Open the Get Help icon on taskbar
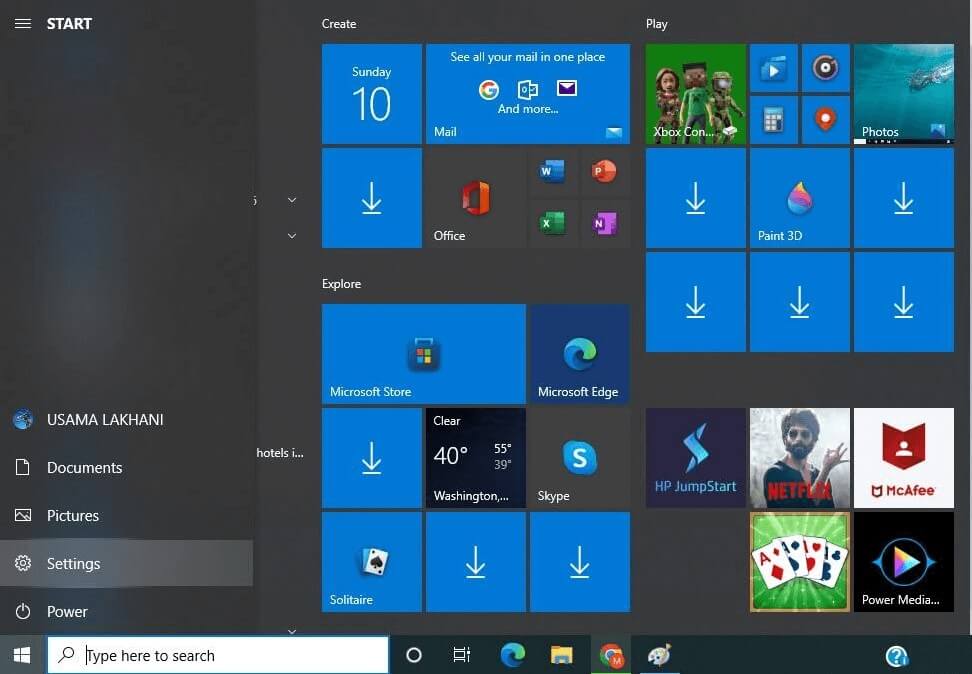 point(896,655)
